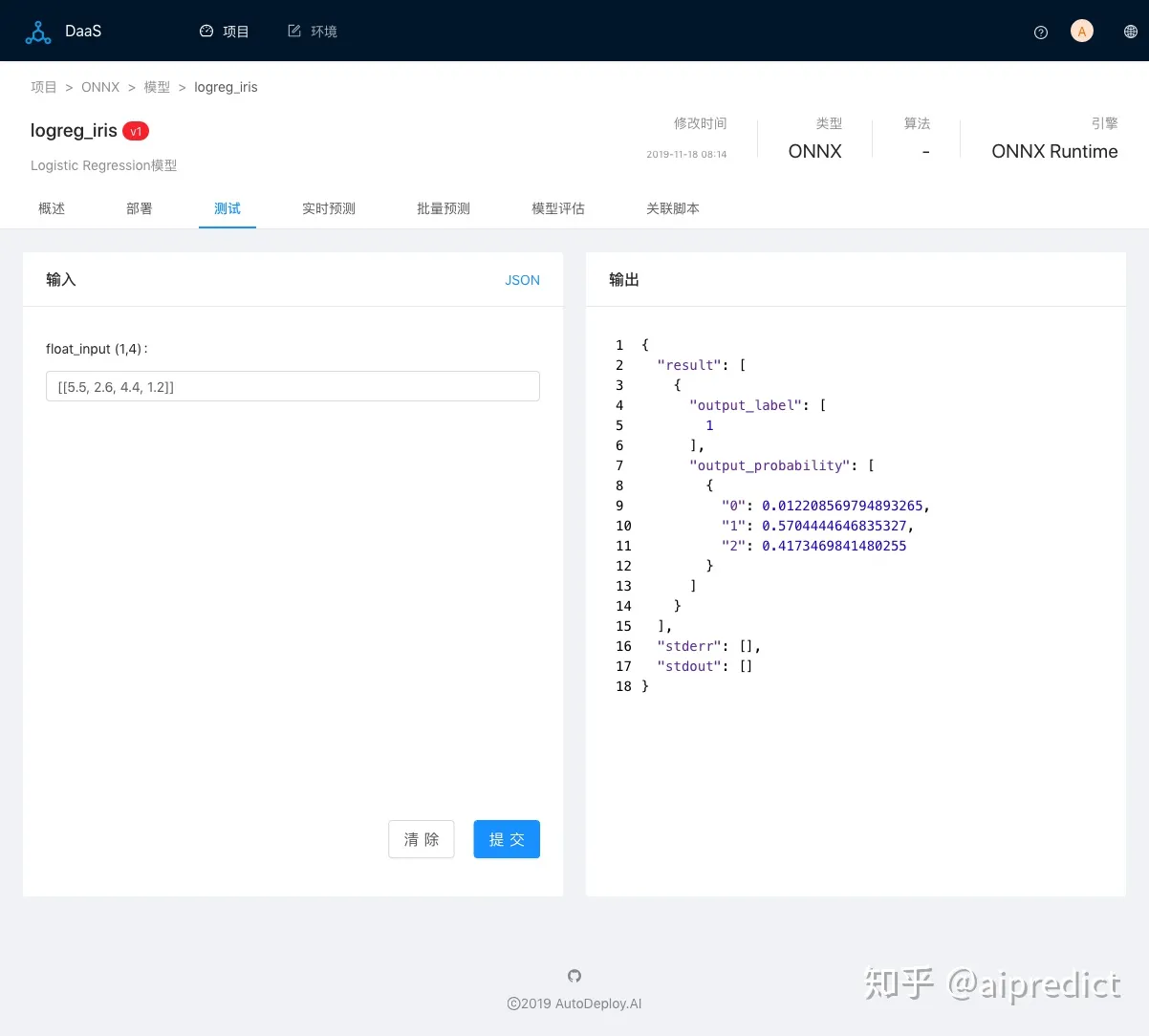Click the DaaS logo icon
1149x1036 pixels.
(x=38, y=32)
